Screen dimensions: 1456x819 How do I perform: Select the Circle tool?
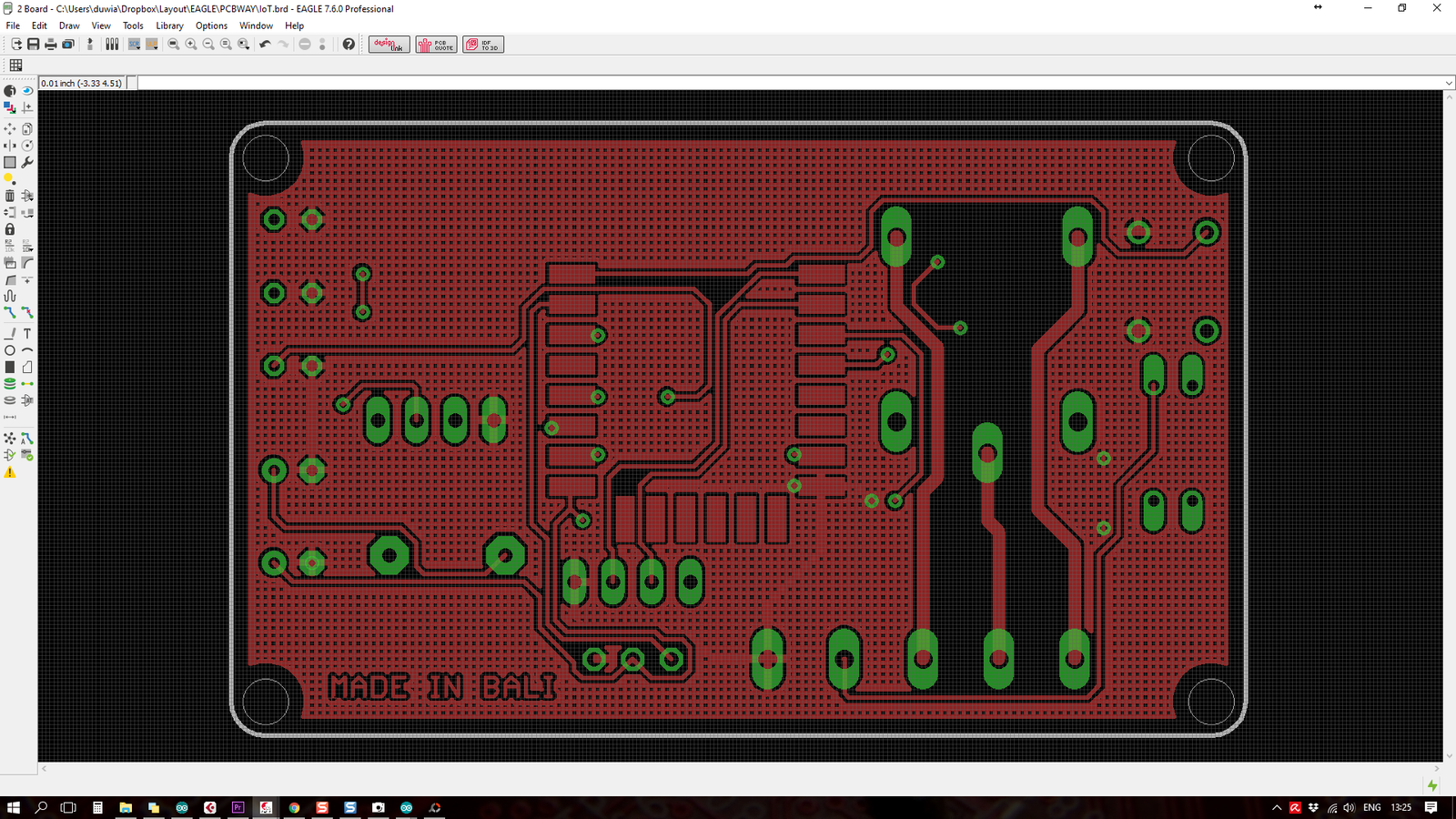pyautogui.click(x=10, y=350)
